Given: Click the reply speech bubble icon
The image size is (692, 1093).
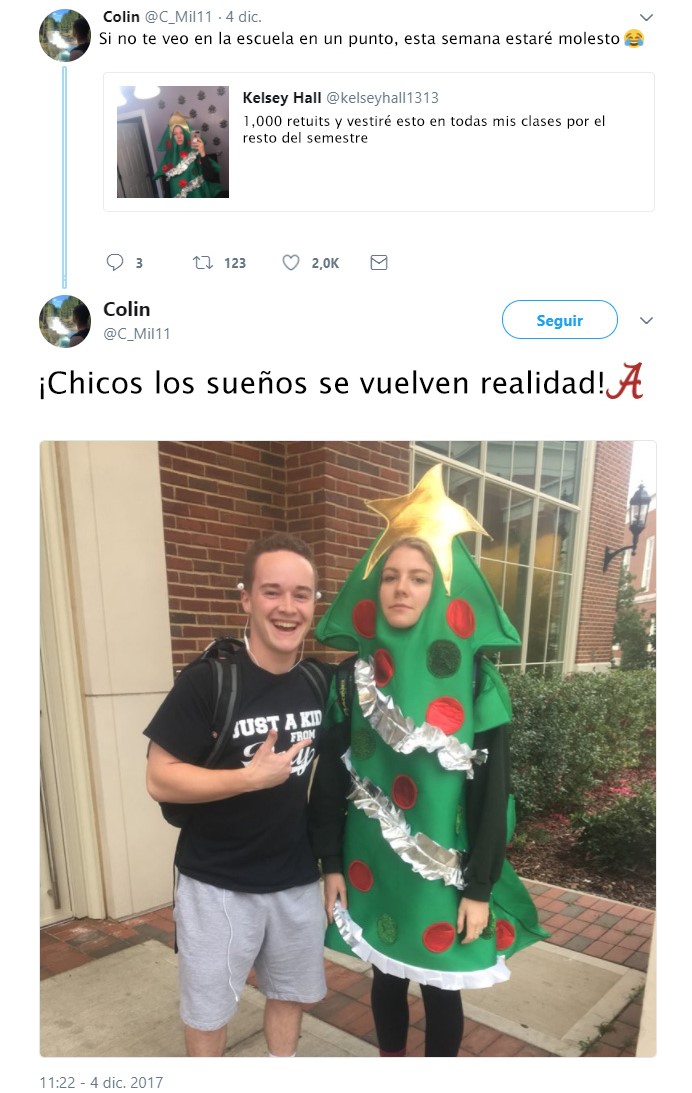Looking at the screenshot, I should (114, 262).
